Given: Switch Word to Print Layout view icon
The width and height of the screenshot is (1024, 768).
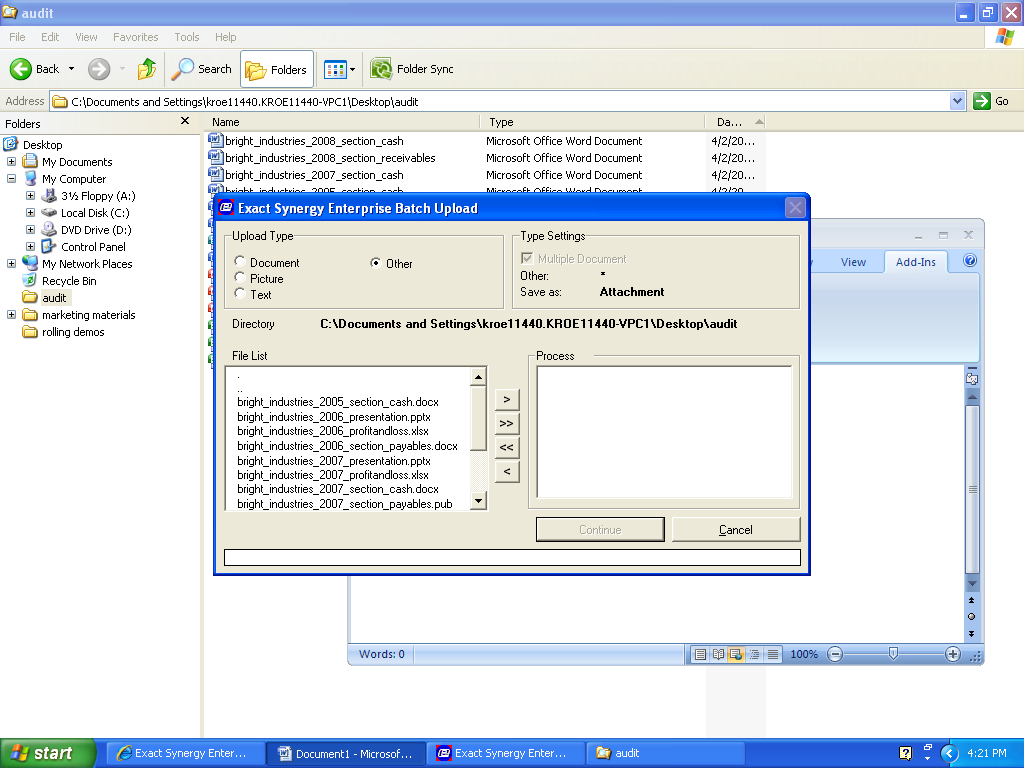Looking at the screenshot, I should (x=700, y=654).
